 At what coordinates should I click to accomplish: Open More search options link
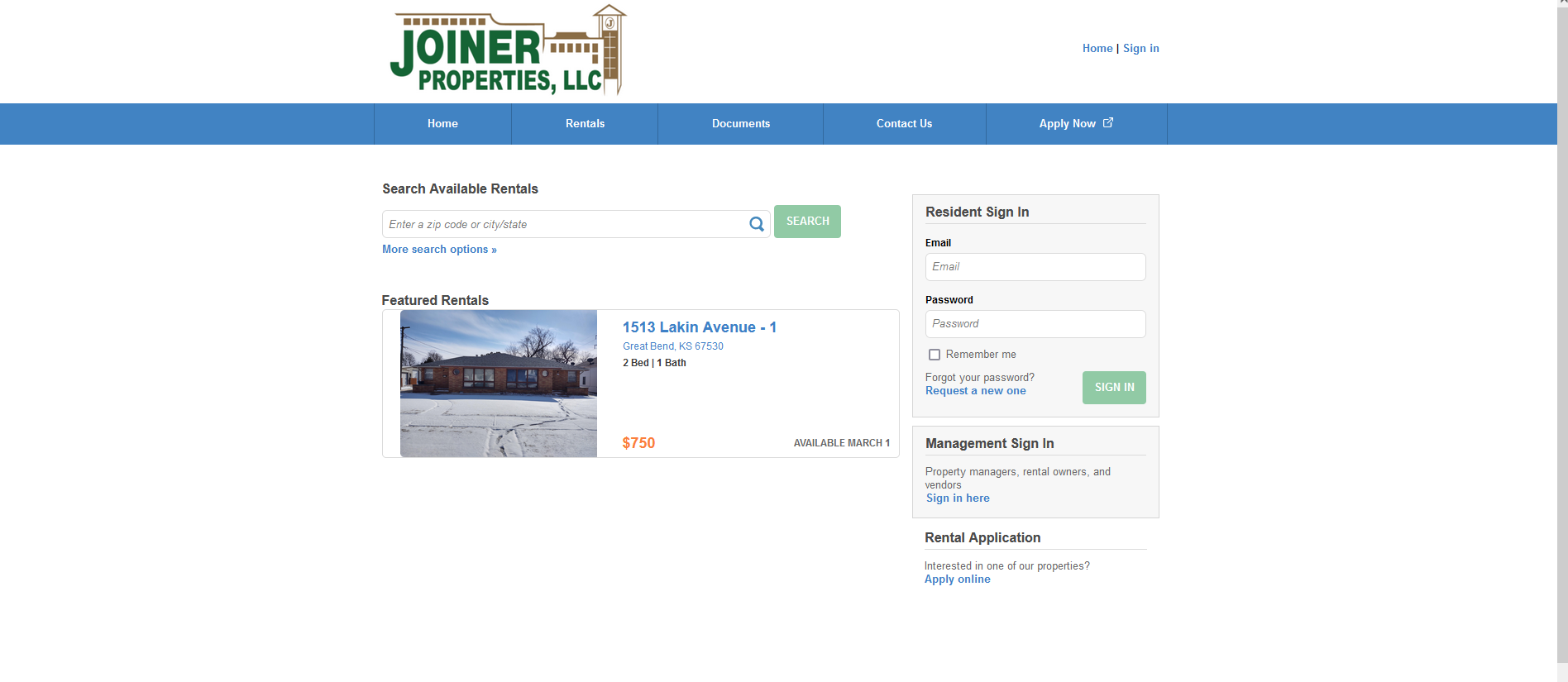(x=439, y=250)
